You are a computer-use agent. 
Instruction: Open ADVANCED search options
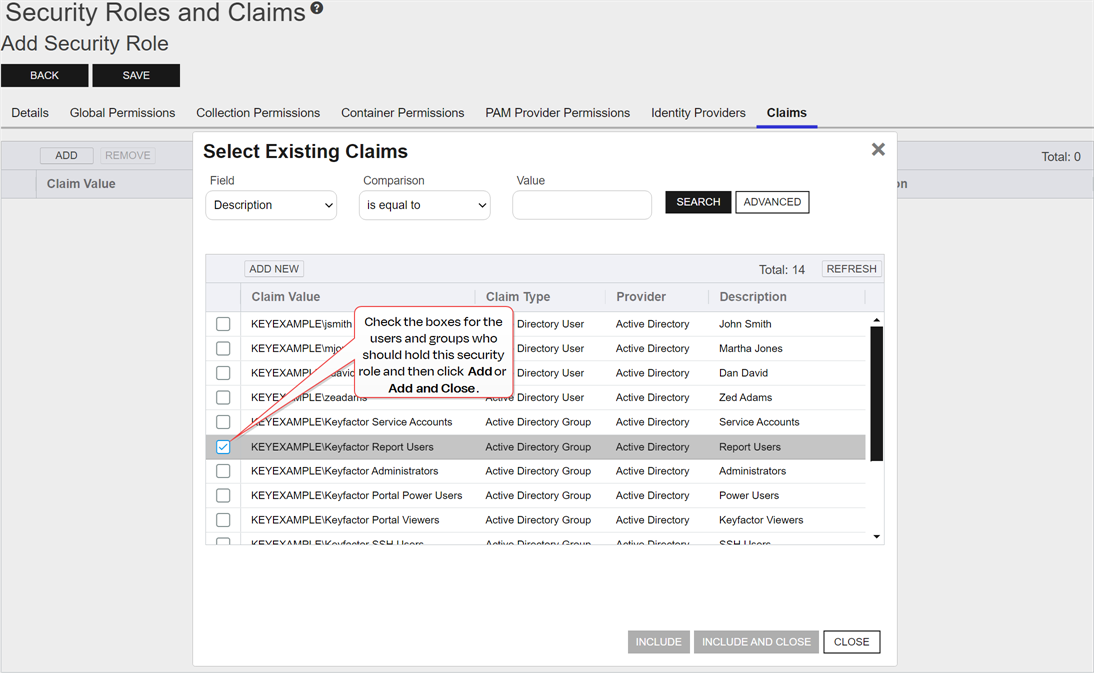point(772,202)
